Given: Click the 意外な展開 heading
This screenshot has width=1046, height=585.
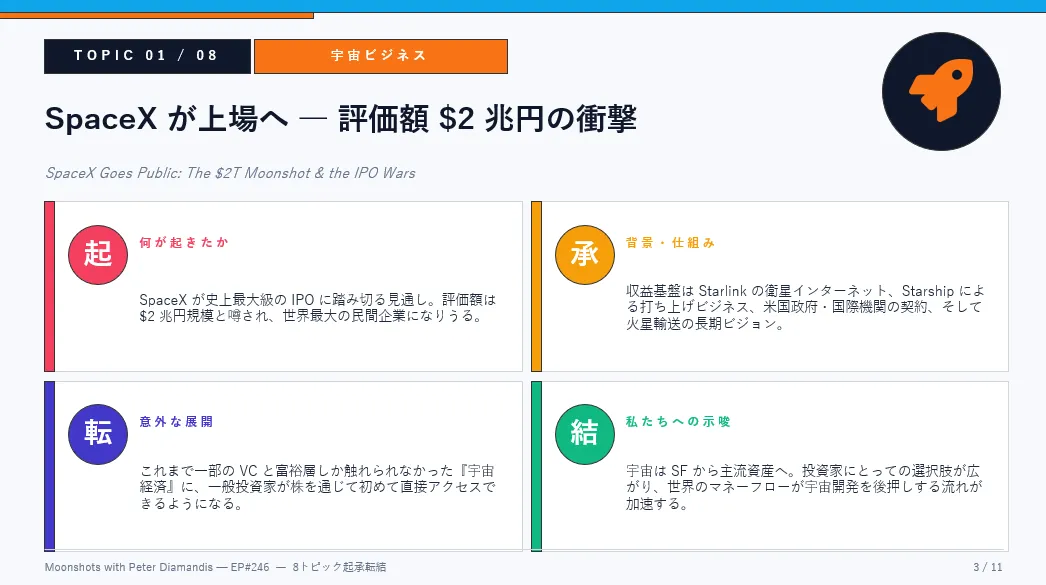Looking at the screenshot, I should coord(176,422).
